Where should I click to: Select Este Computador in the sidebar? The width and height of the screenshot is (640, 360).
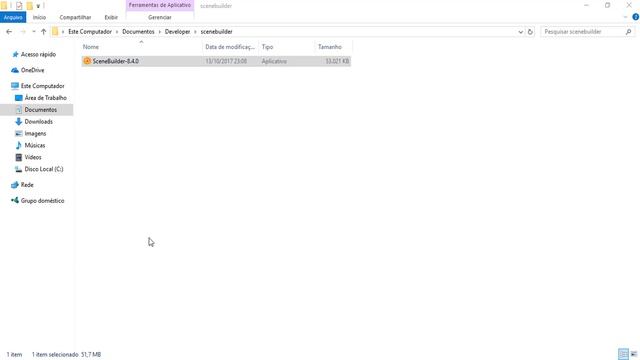click(x=42, y=86)
